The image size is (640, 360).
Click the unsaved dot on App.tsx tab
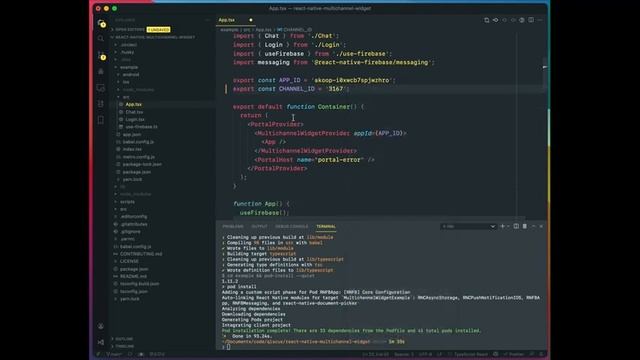251,20
